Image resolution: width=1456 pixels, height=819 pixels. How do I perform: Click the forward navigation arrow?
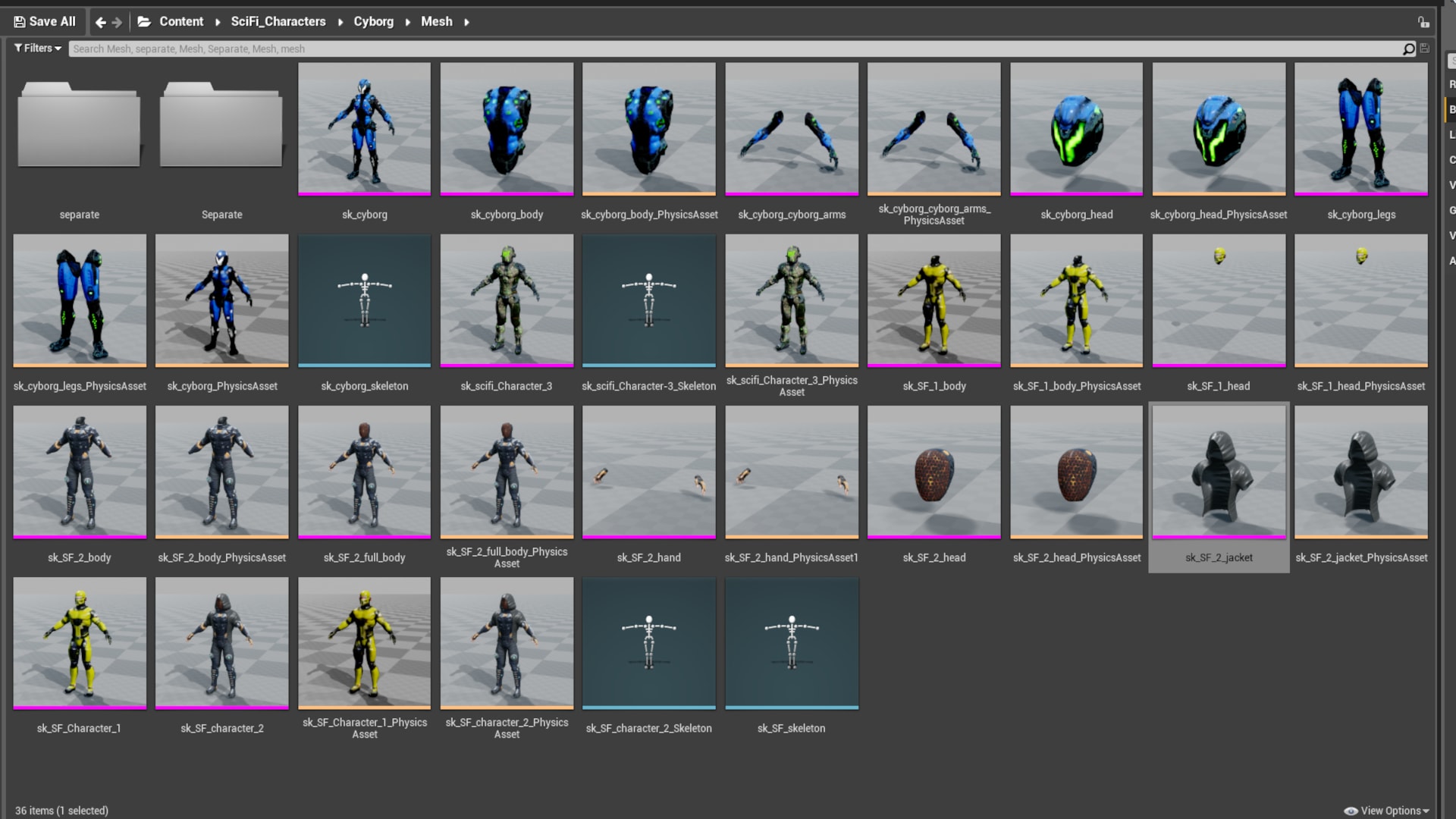118,22
